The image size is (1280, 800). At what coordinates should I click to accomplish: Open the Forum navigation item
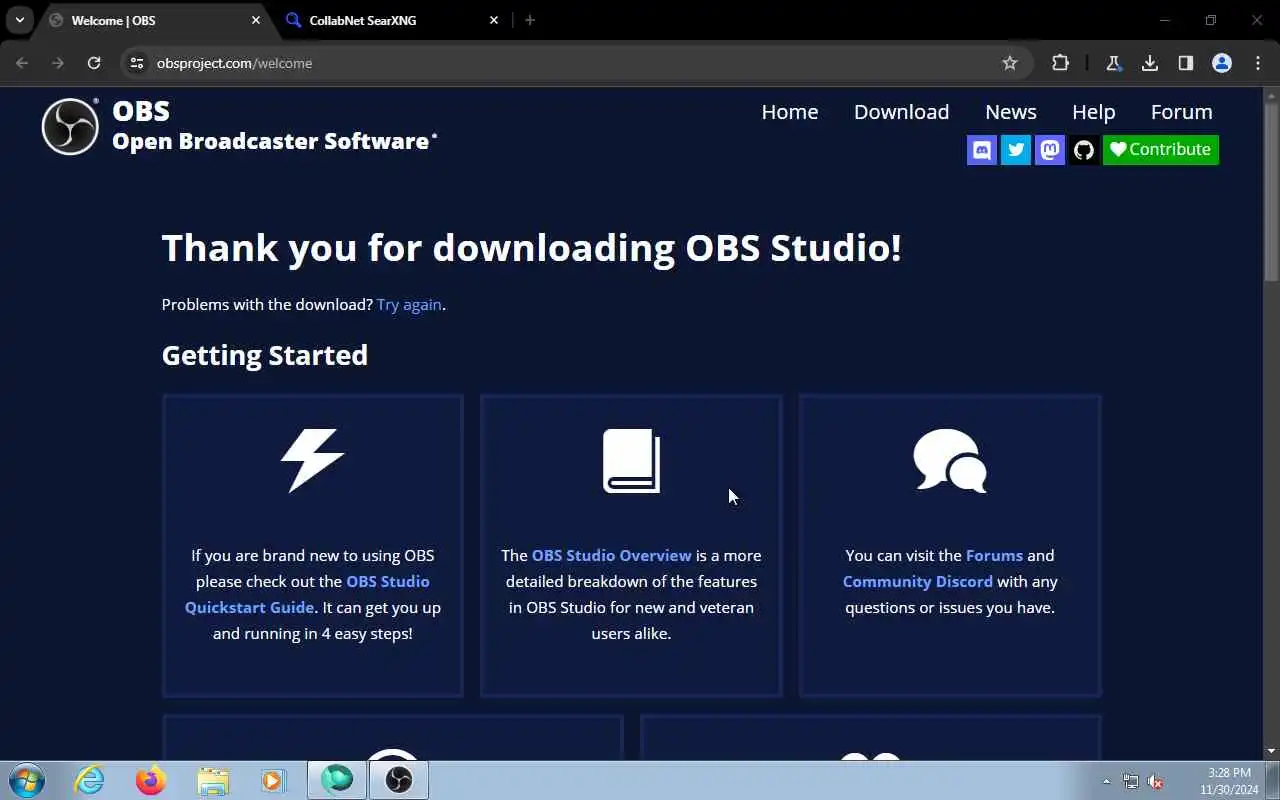point(1181,112)
